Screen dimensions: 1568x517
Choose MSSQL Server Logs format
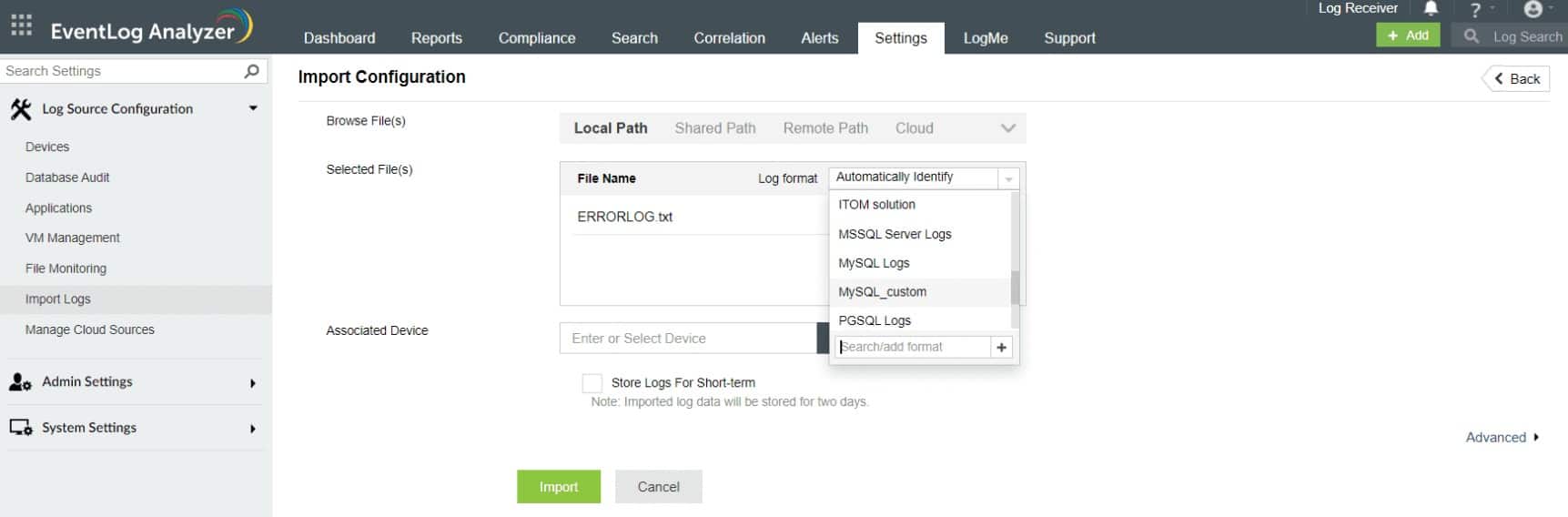(920, 234)
